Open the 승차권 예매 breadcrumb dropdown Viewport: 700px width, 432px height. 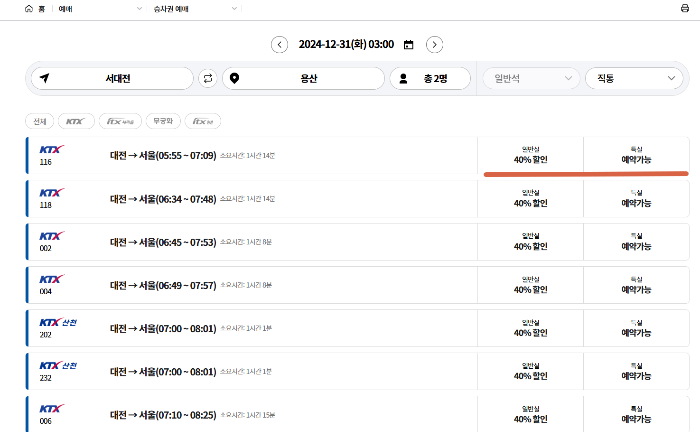[x=195, y=8]
